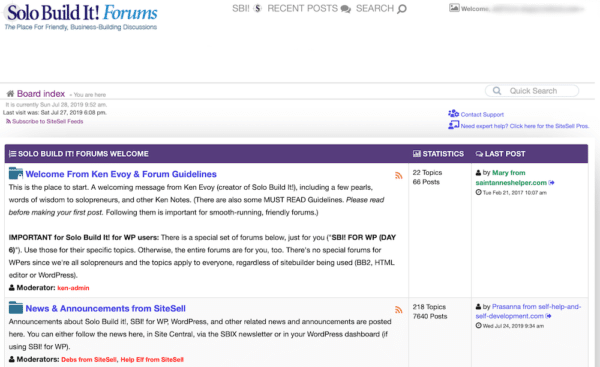Click 'Last visit was: Sat Jul 27, 2019' text
Viewport: 600px width, 367px height.
coord(55,113)
